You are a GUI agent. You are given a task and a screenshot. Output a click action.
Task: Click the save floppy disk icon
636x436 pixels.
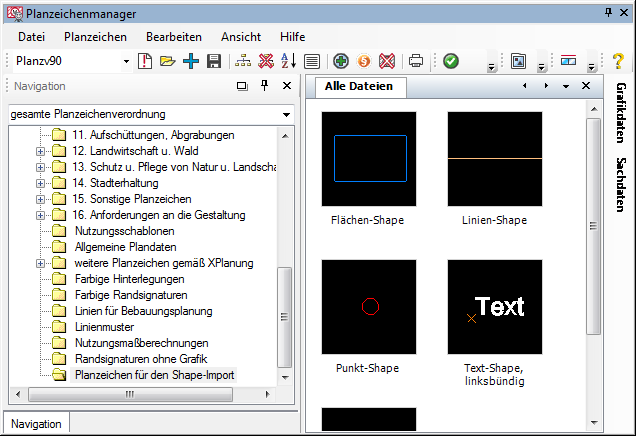point(213,62)
